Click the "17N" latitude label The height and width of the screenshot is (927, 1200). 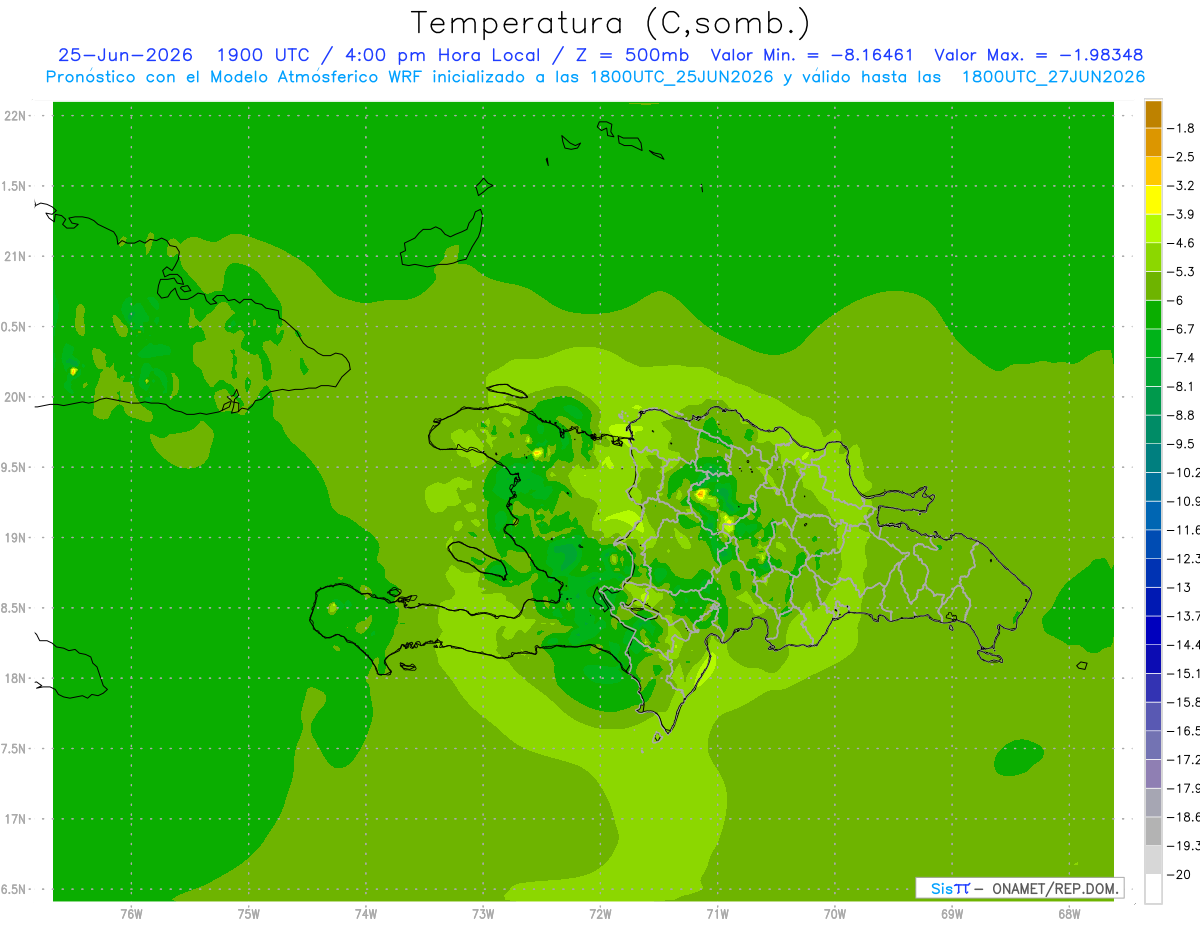pyautogui.click(x=17, y=819)
